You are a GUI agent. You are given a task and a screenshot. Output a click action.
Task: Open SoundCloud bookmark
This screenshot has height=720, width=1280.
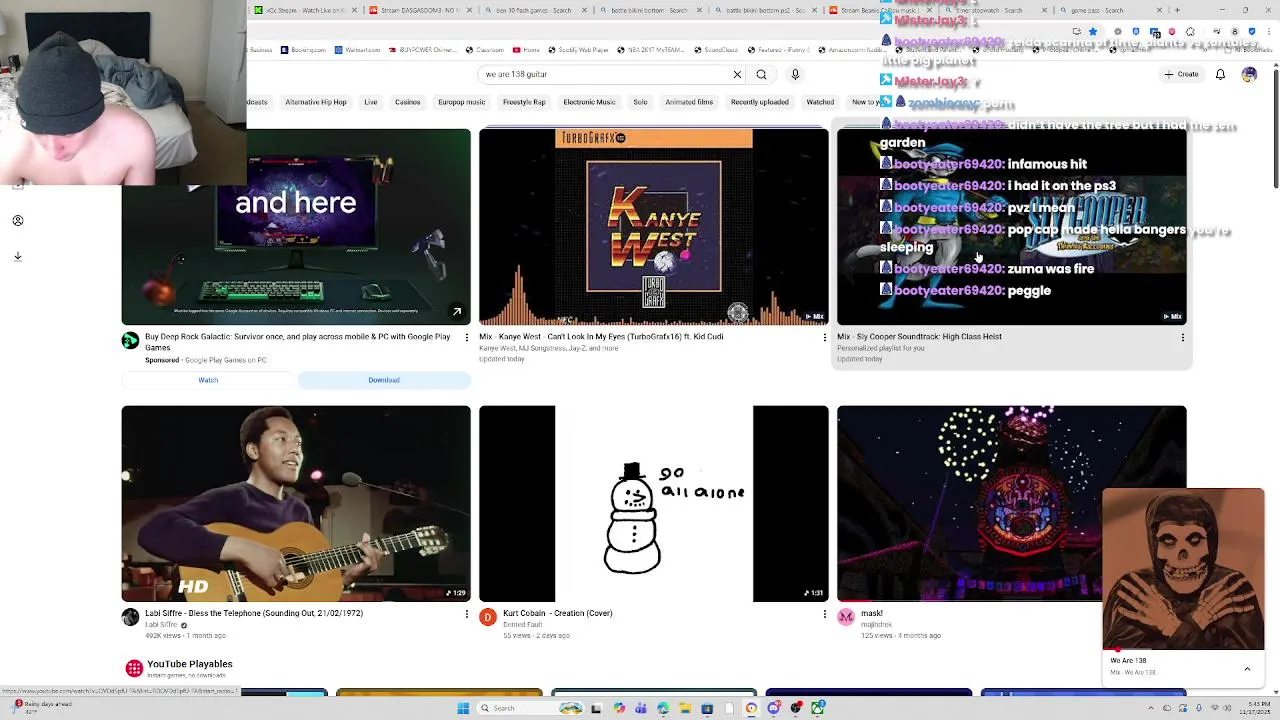pyautogui.click(x=715, y=49)
